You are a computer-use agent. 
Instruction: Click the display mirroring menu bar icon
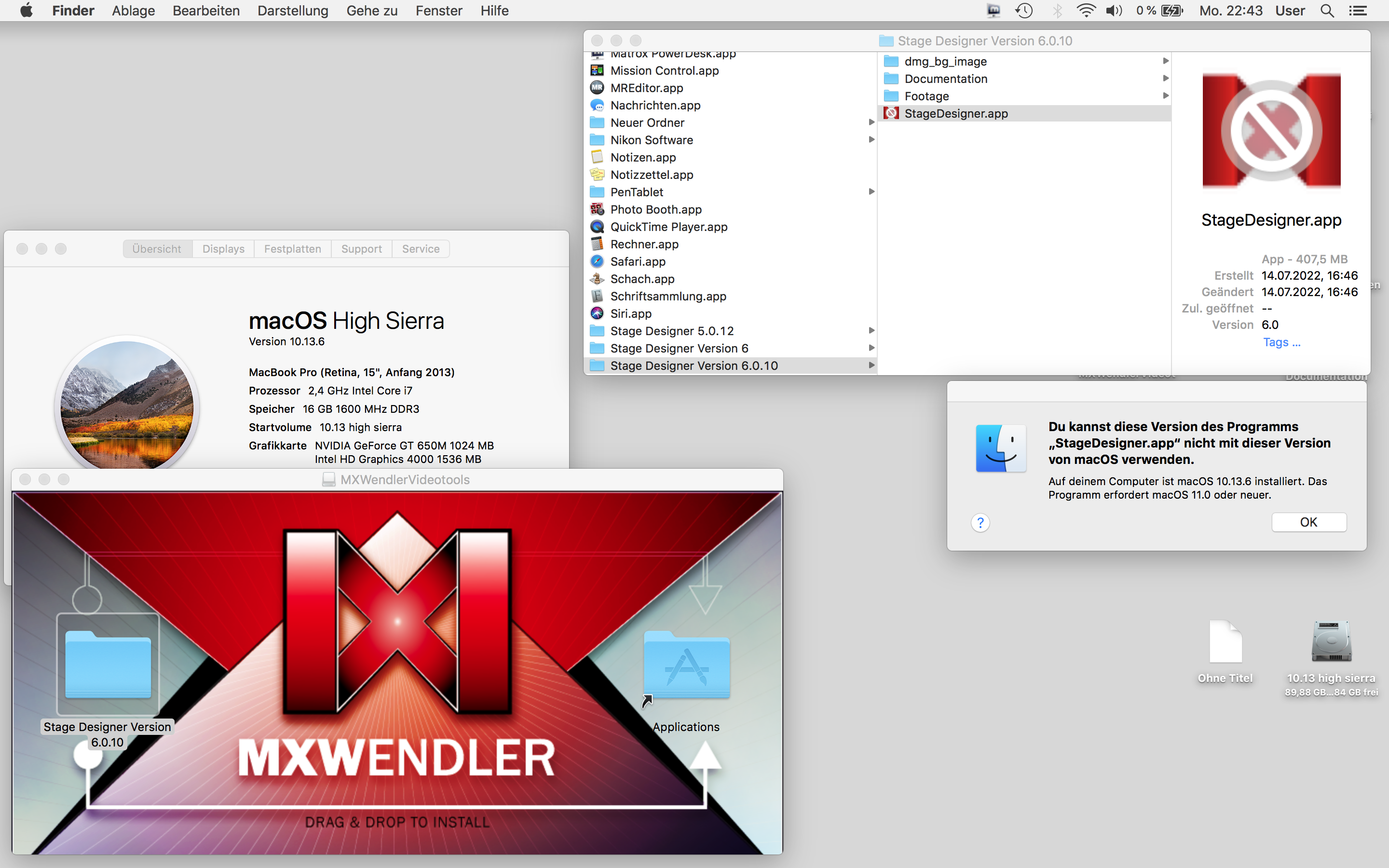(993, 10)
